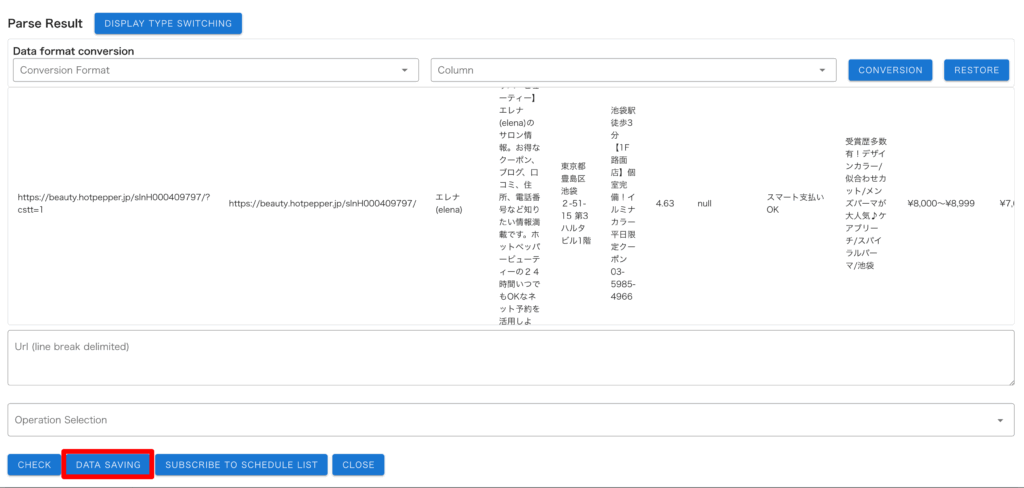Select the エレナ (elena) name cell
This screenshot has width=1024, height=488.
click(x=449, y=203)
